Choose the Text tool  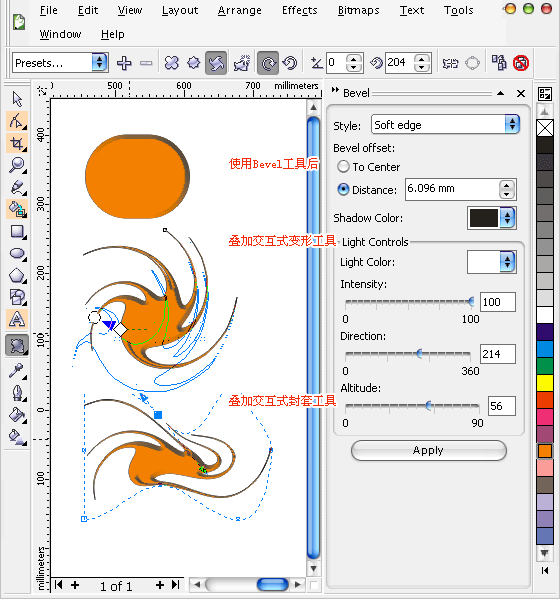pos(17,319)
